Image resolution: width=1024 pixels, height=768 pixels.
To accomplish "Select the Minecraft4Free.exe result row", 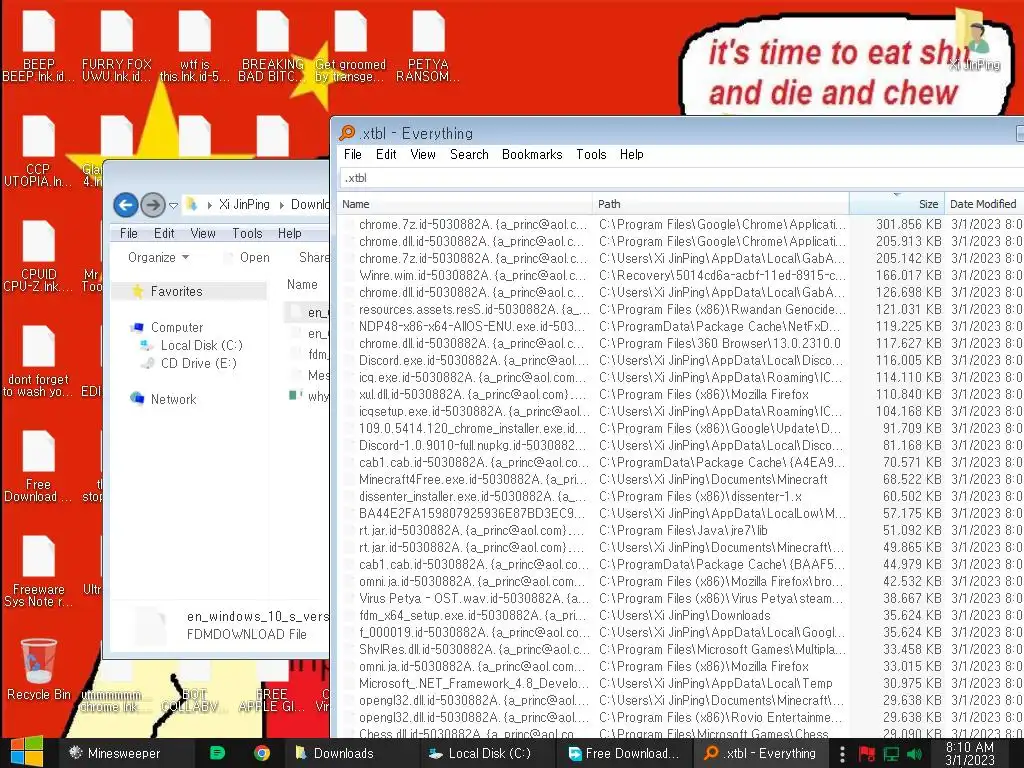I will click(x=681, y=479).
